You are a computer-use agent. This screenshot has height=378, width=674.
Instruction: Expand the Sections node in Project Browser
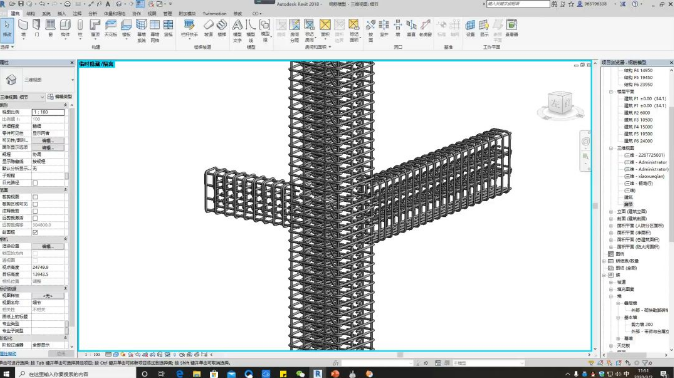tap(611, 218)
